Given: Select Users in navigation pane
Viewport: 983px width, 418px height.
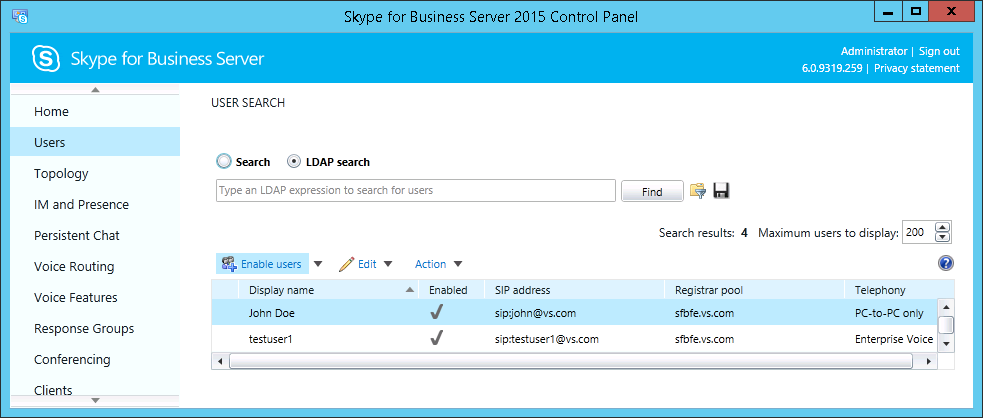Looking at the screenshot, I should [95, 142].
